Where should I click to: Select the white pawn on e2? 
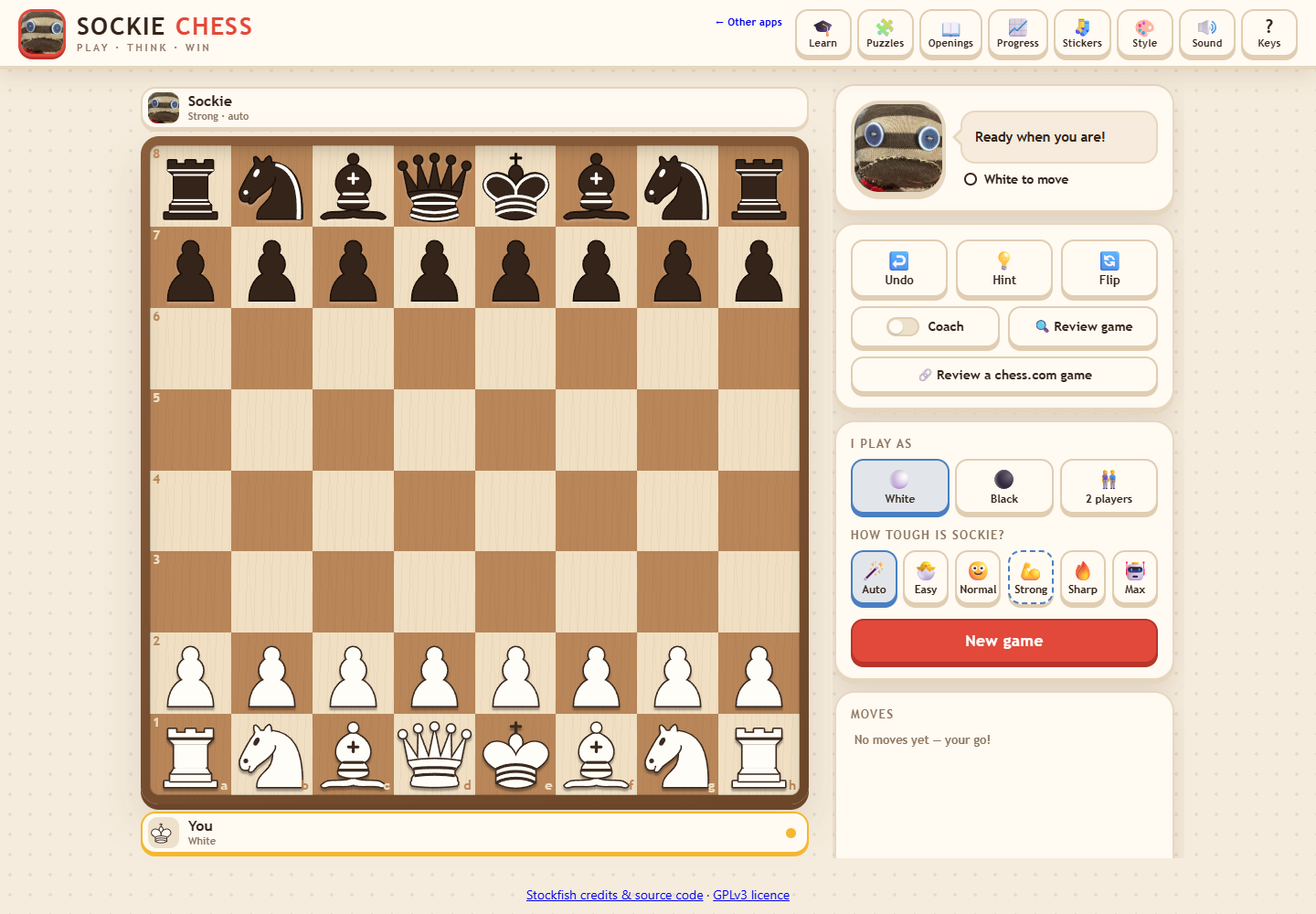click(515, 675)
